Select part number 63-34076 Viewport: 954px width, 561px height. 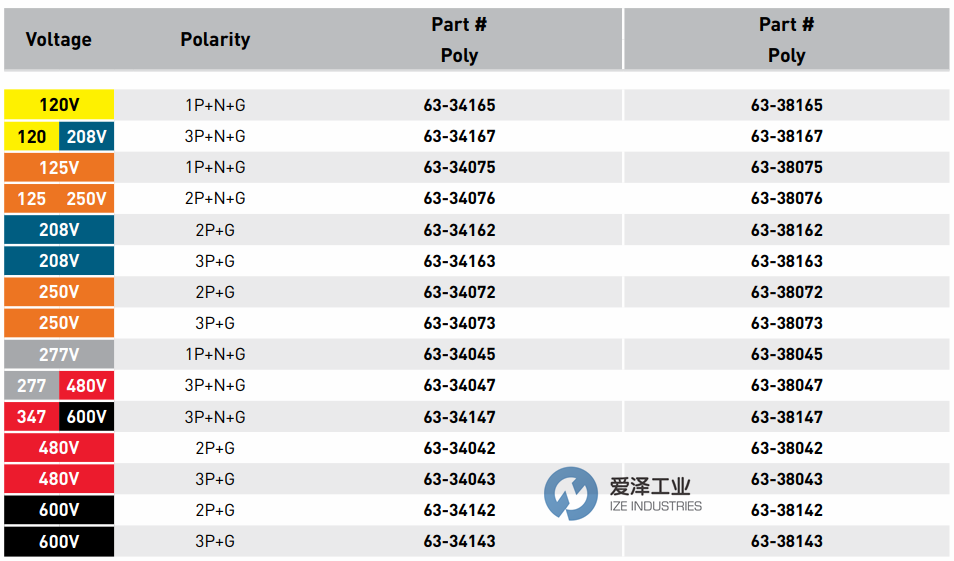pyautogui.click(x=459, y=198)
